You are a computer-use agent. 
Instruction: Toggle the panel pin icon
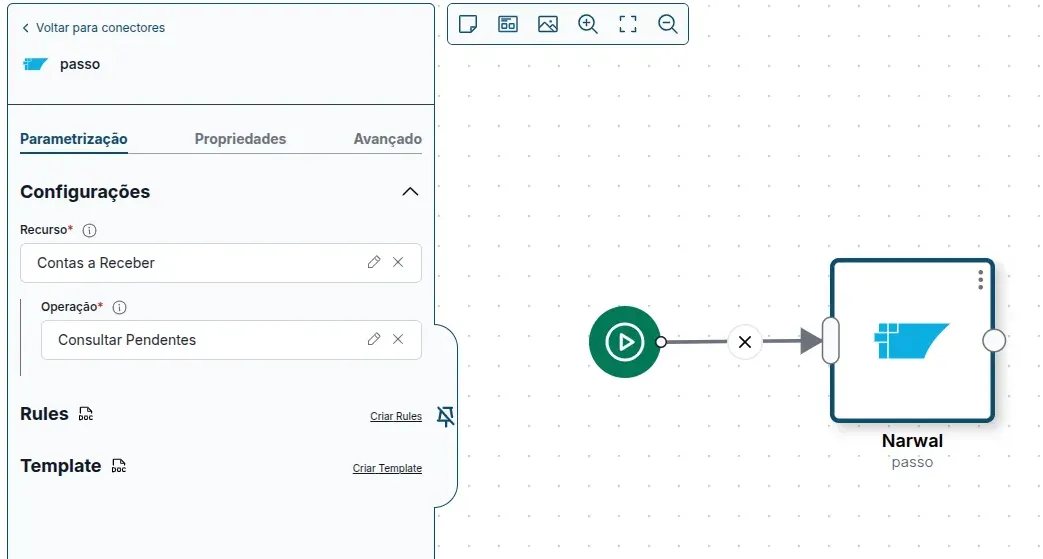point(445,417)
